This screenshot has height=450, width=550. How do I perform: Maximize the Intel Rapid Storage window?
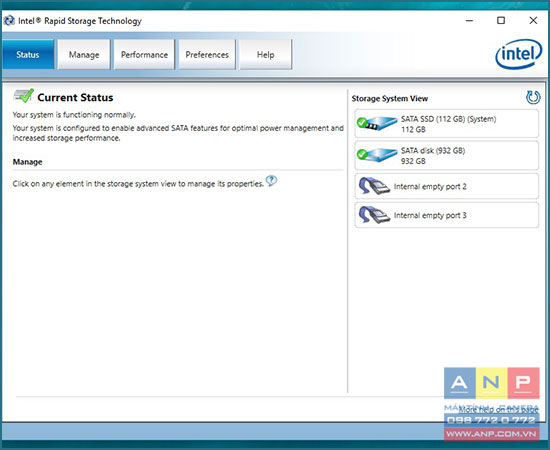click(x=501, y=21)
